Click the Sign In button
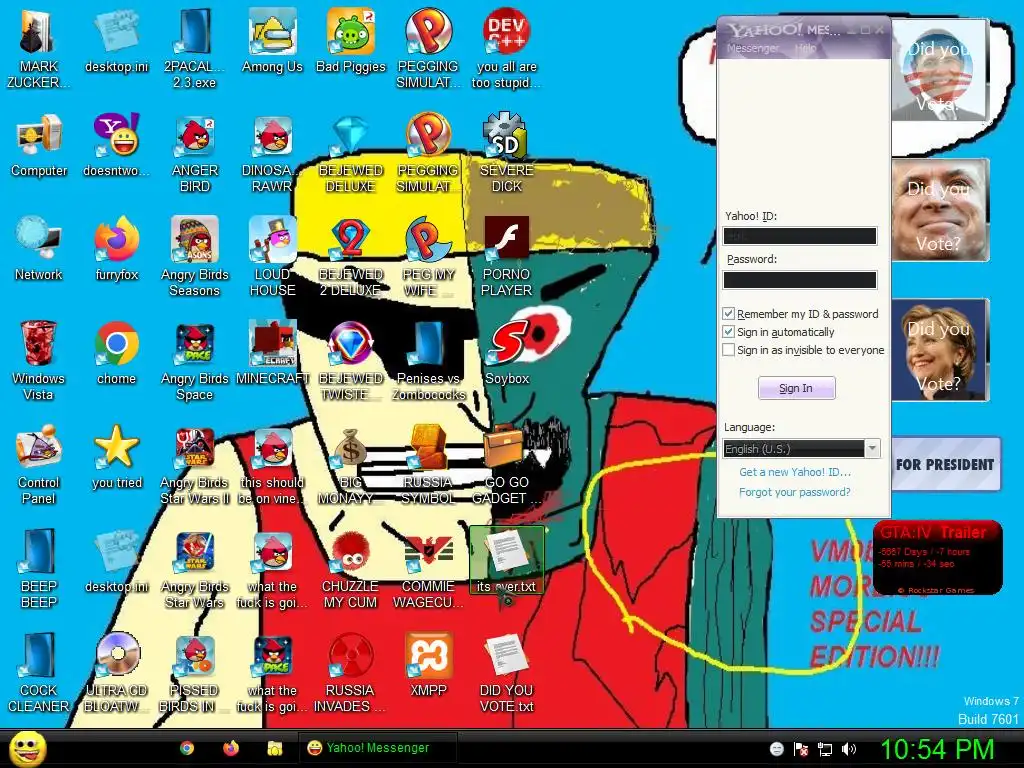Image resolution: width=1024 pixels, height=768 pixels. [796, 388]
